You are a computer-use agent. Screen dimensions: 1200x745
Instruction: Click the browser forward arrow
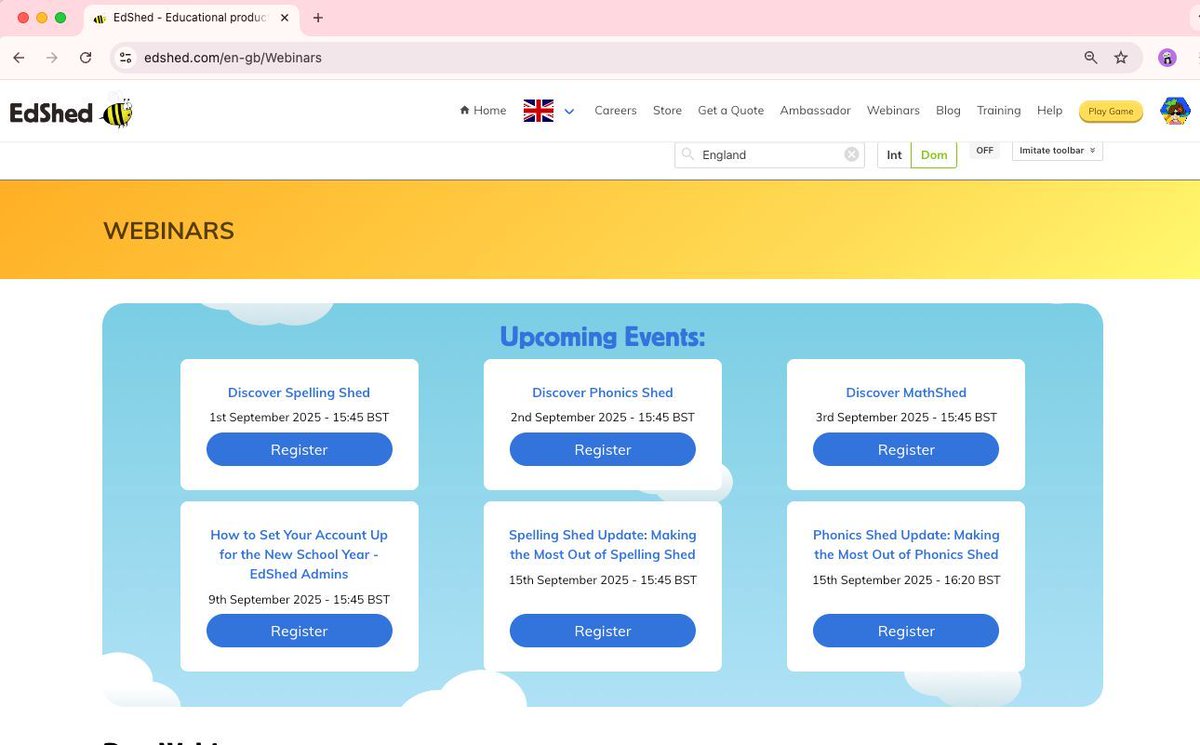click(x=52, y=58)
